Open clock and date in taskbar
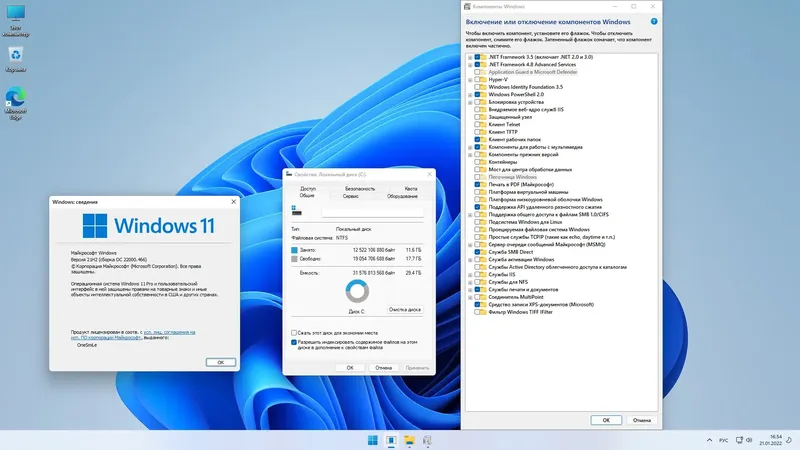 pos(770,440)
